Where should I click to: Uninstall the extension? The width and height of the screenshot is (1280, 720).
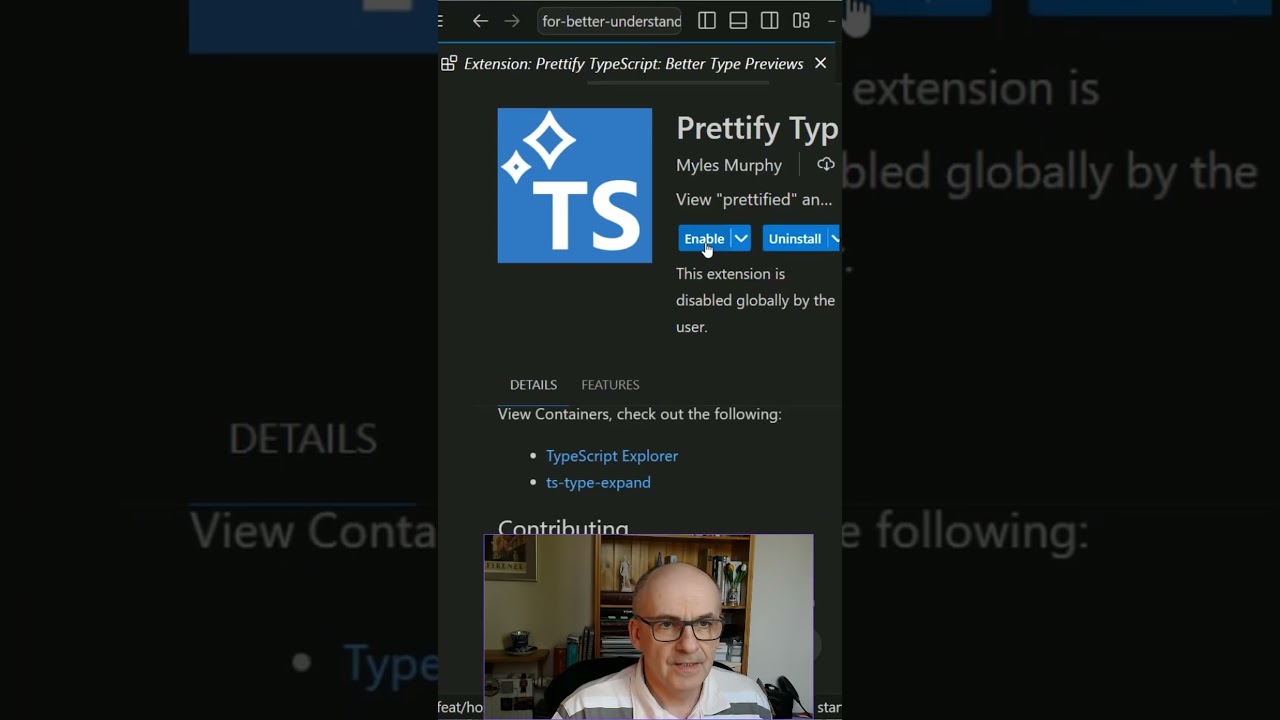795,238
